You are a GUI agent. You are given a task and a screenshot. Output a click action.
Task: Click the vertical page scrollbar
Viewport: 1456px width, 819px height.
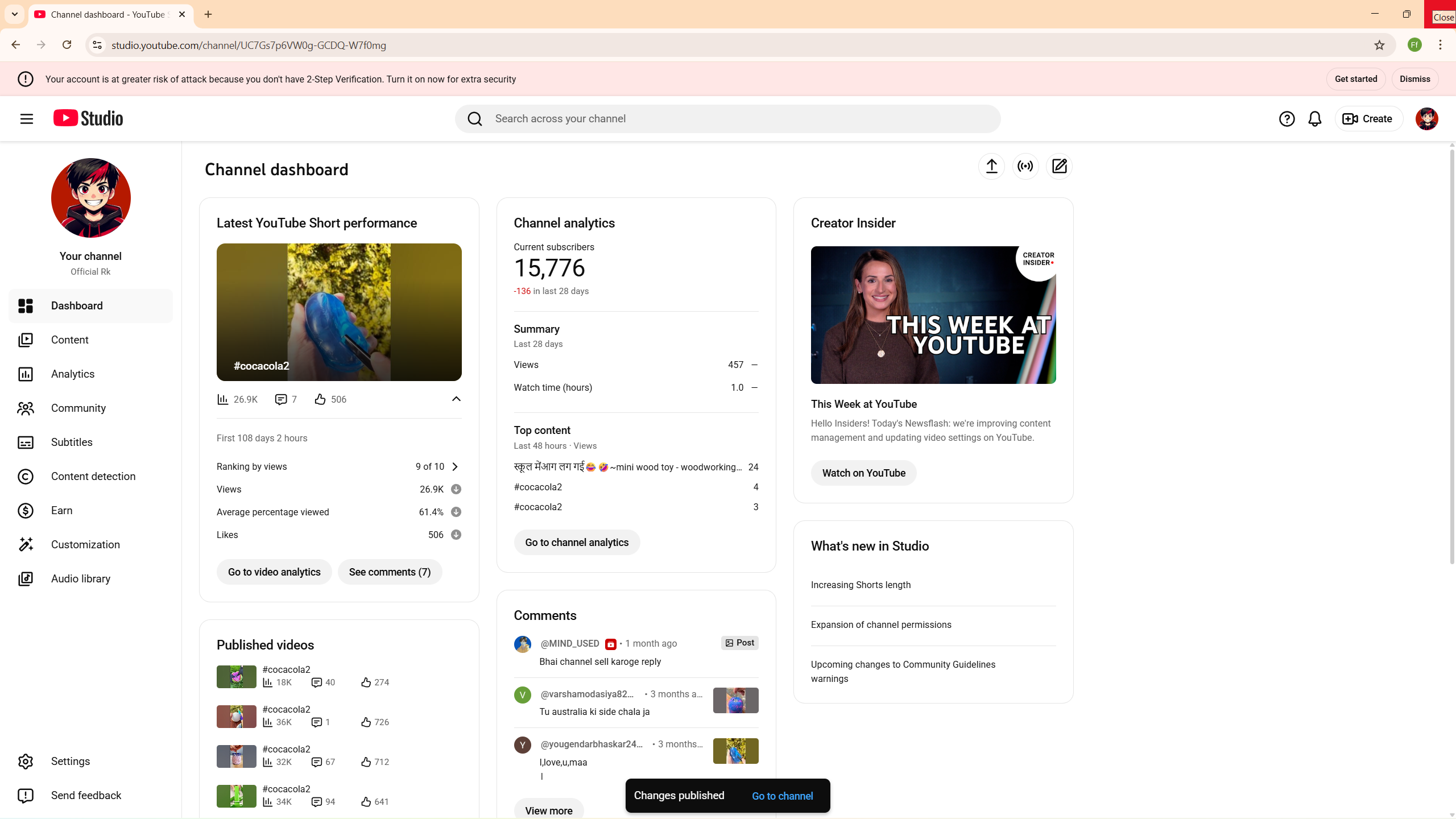(1451, 353)
